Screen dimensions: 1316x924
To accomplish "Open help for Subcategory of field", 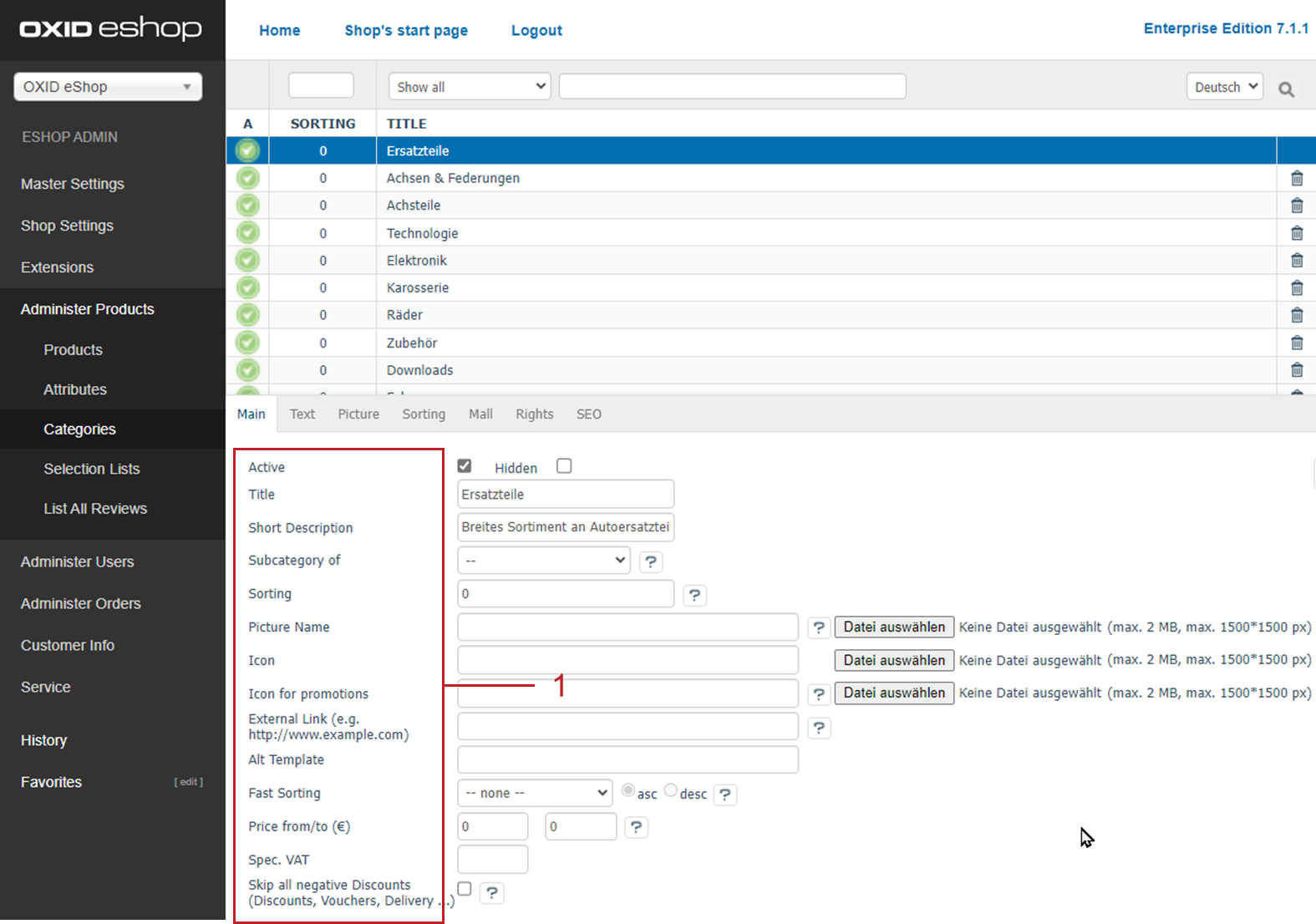I will point(651,561).
